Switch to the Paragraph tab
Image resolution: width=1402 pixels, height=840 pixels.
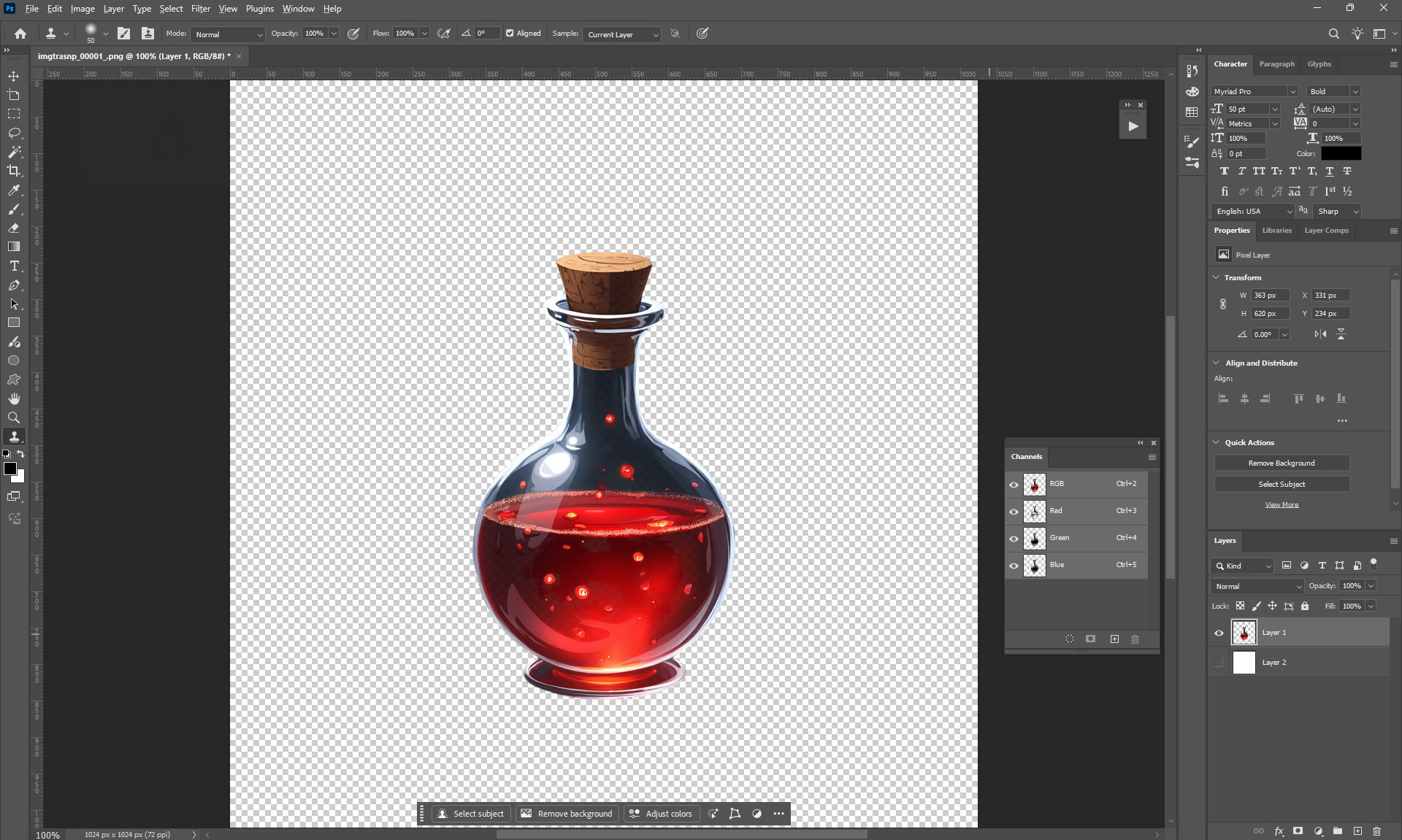coord(1276,64)
